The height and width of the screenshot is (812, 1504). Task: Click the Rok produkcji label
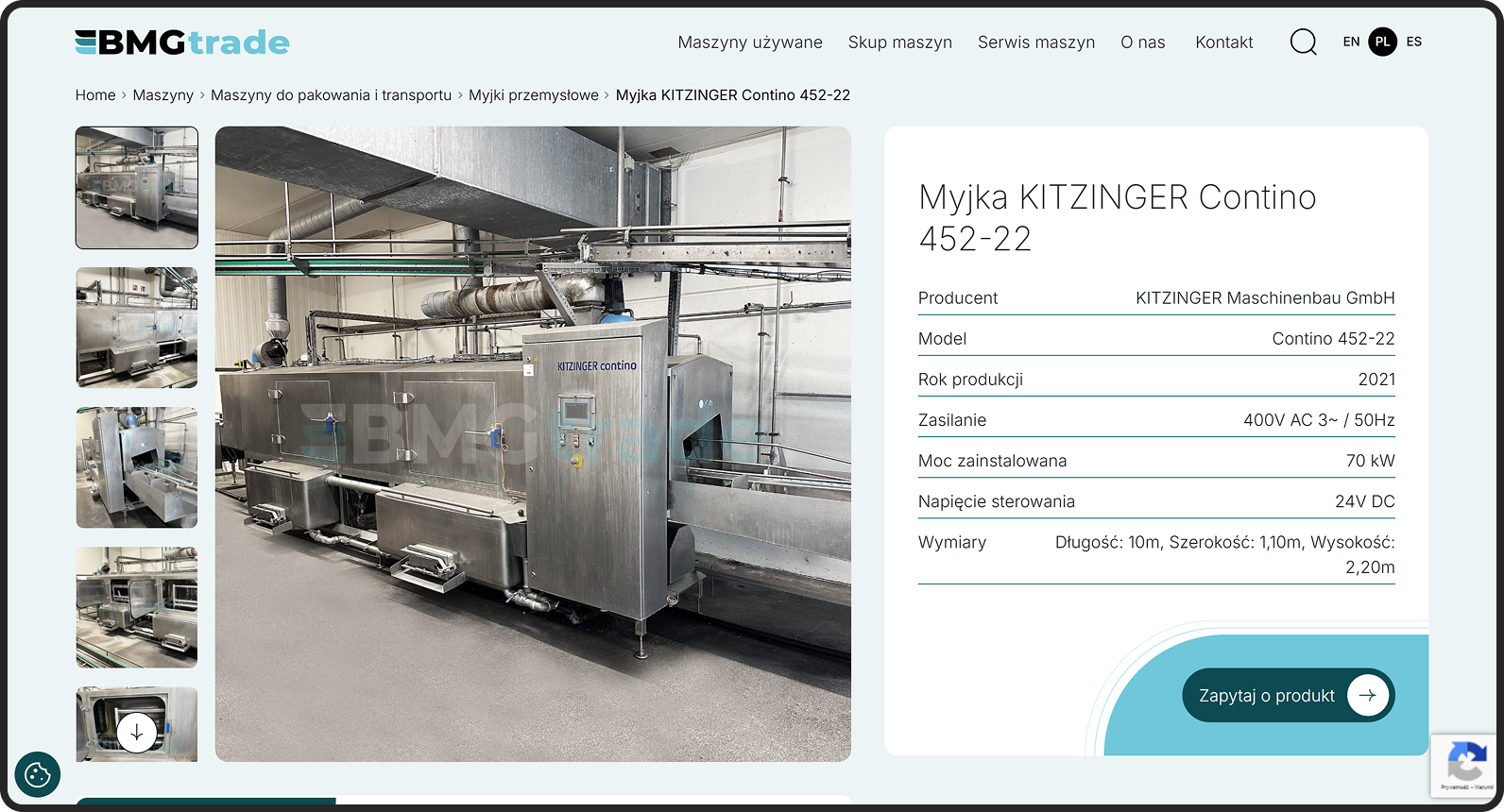coord(970,380)
